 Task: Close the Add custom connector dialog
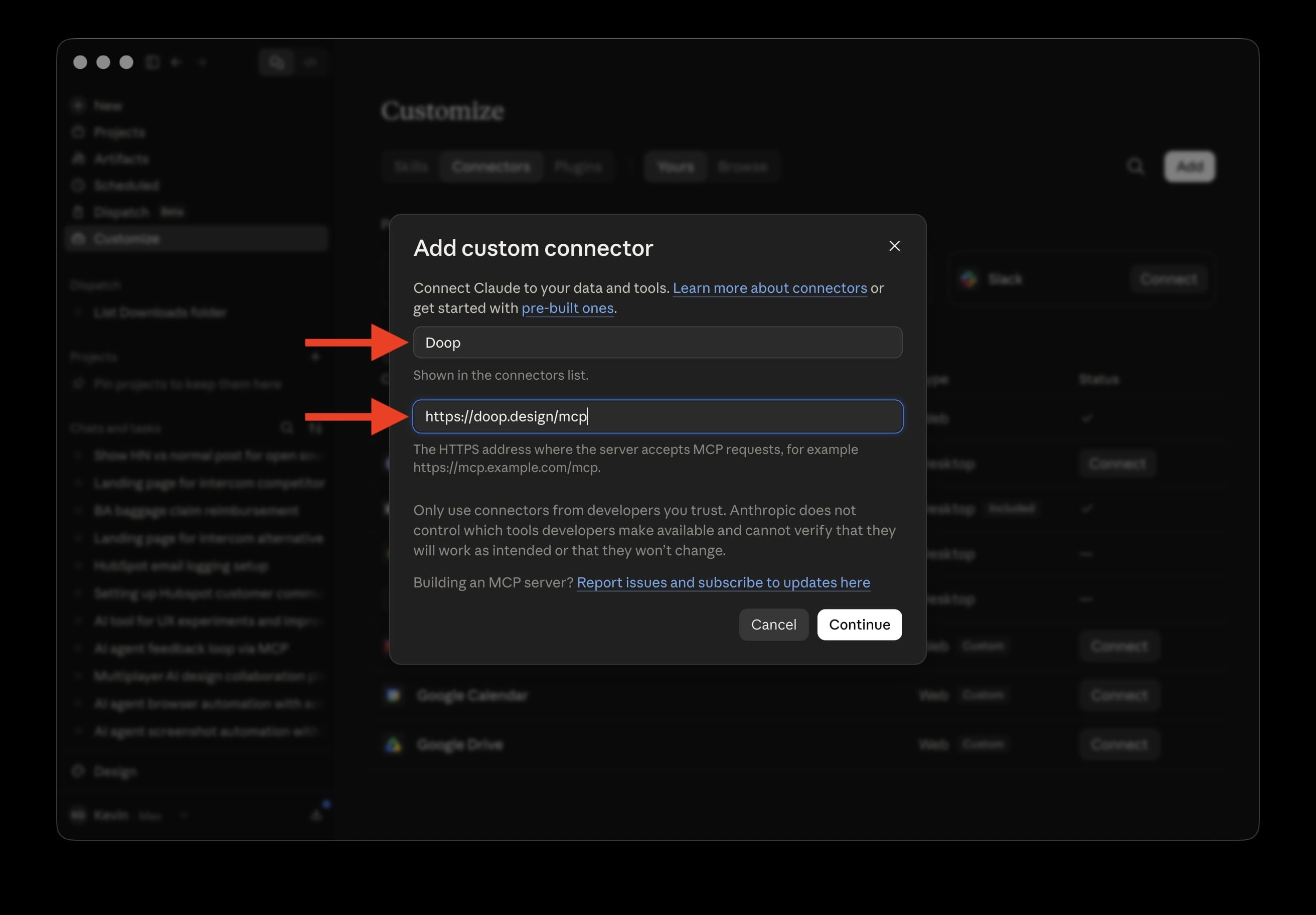click(x=894, y=246)
